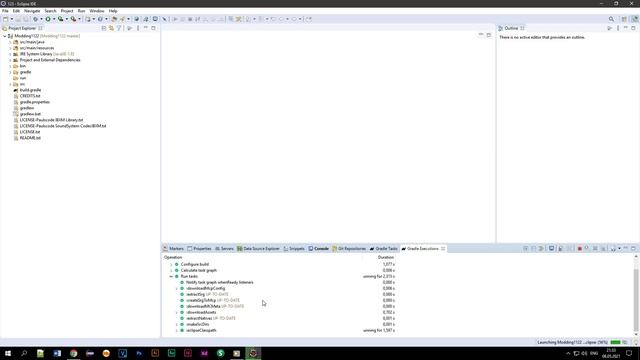Switch to the Gradle Tasks tab
This screenshot has height=360, width=640.
click(383, 249)
